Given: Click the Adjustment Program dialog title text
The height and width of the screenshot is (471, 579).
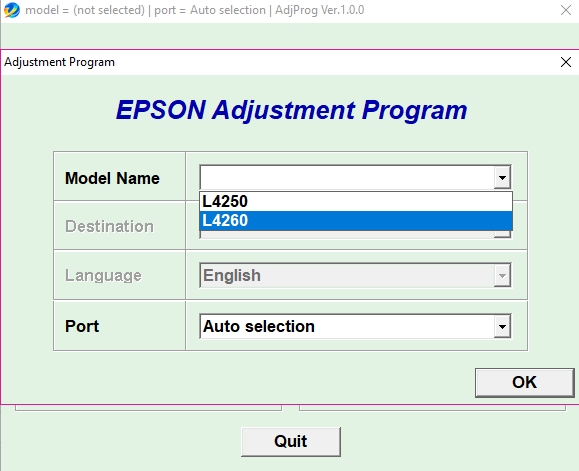Looking at the screenshot, I should [x=59, y=62].
